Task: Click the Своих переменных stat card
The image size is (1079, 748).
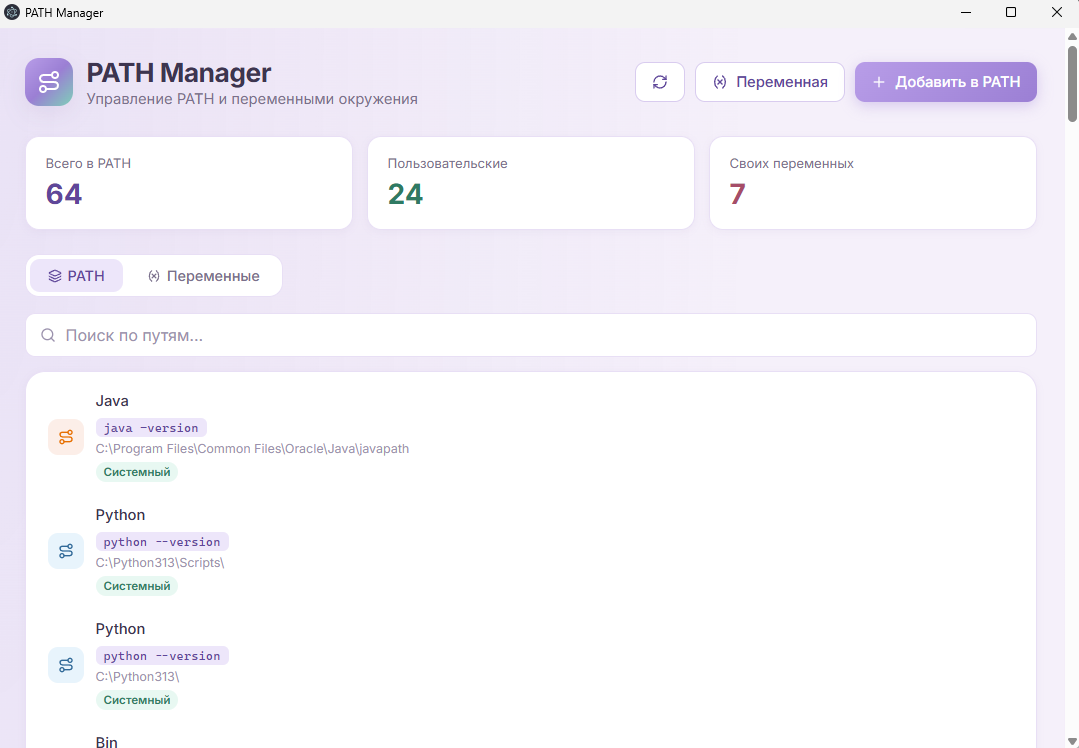Action: coord(873,183)
